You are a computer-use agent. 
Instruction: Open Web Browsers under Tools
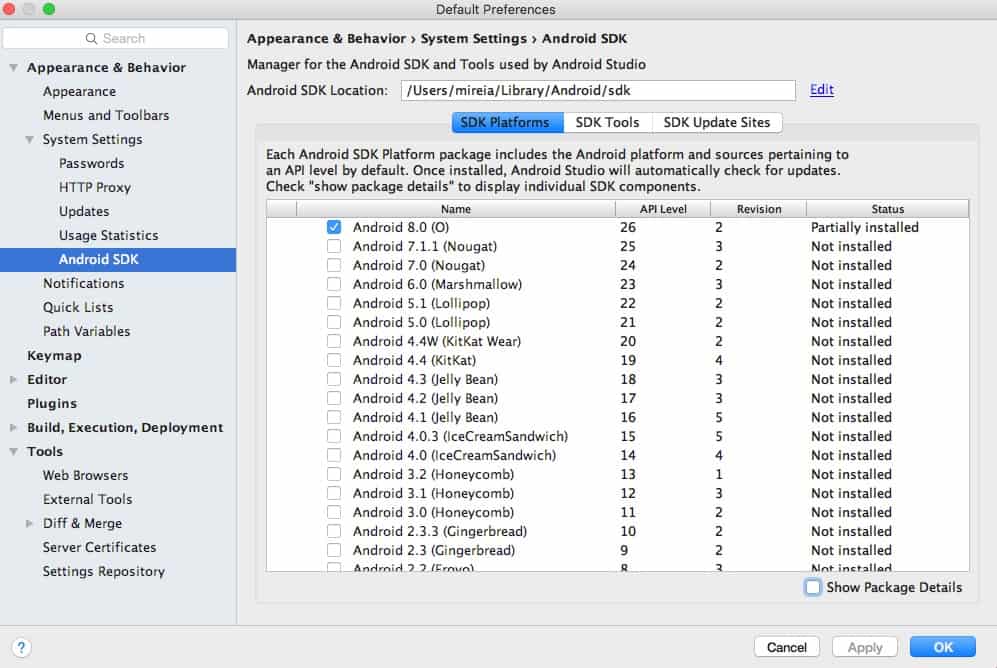tap(85, 475)
